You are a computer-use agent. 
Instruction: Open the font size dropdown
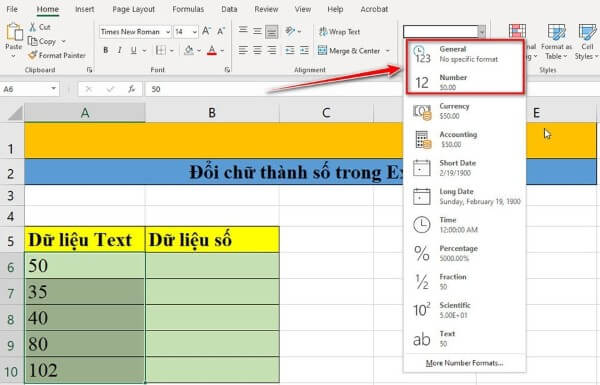195,32
